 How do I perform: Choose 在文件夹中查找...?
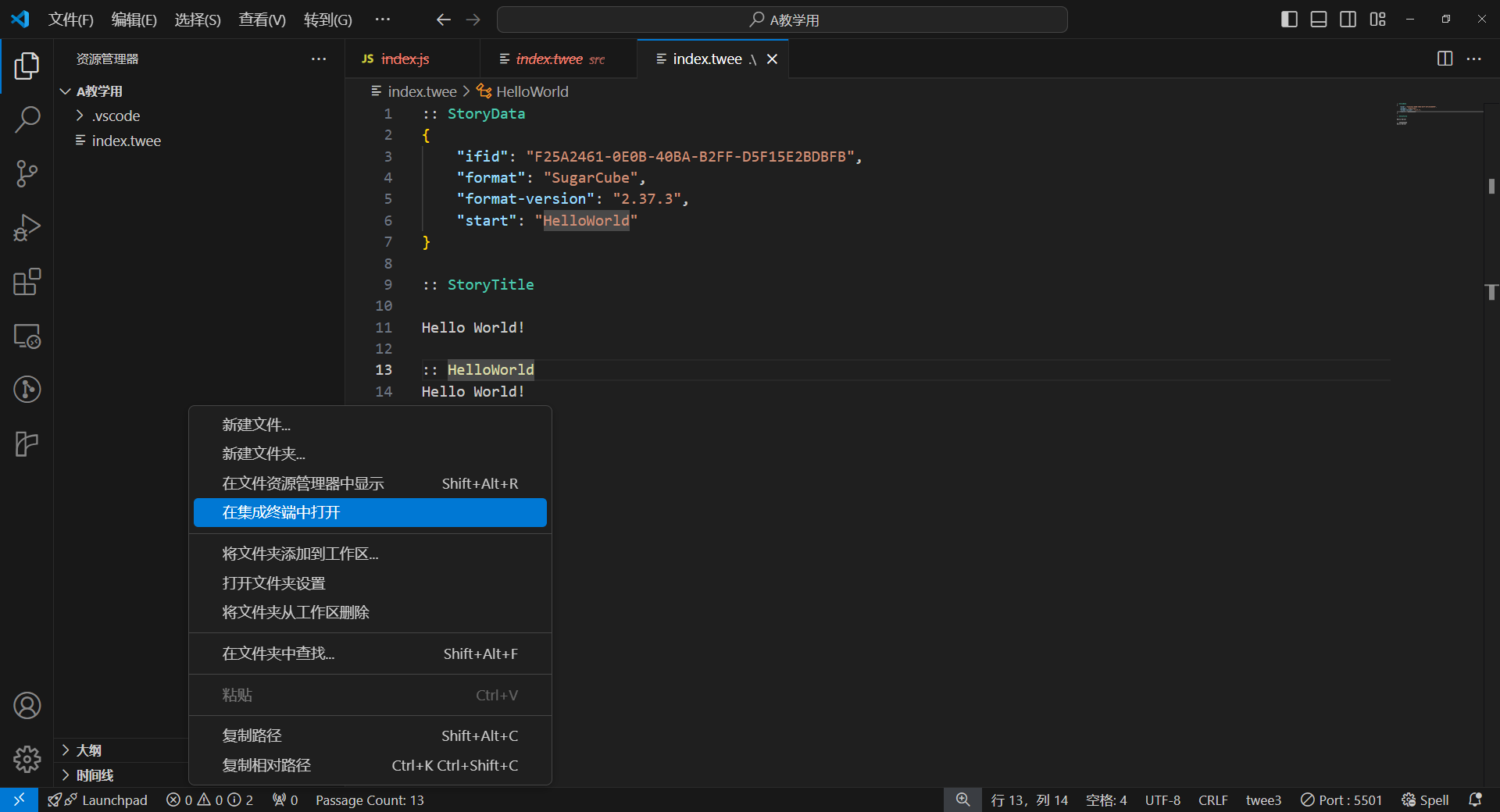pos(370,654)
